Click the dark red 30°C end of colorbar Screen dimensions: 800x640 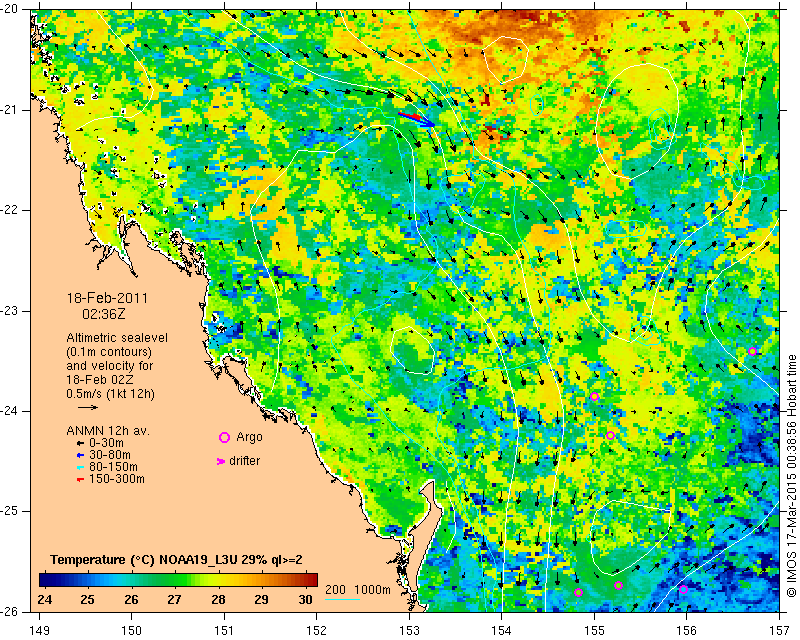(x=312, y=580)
